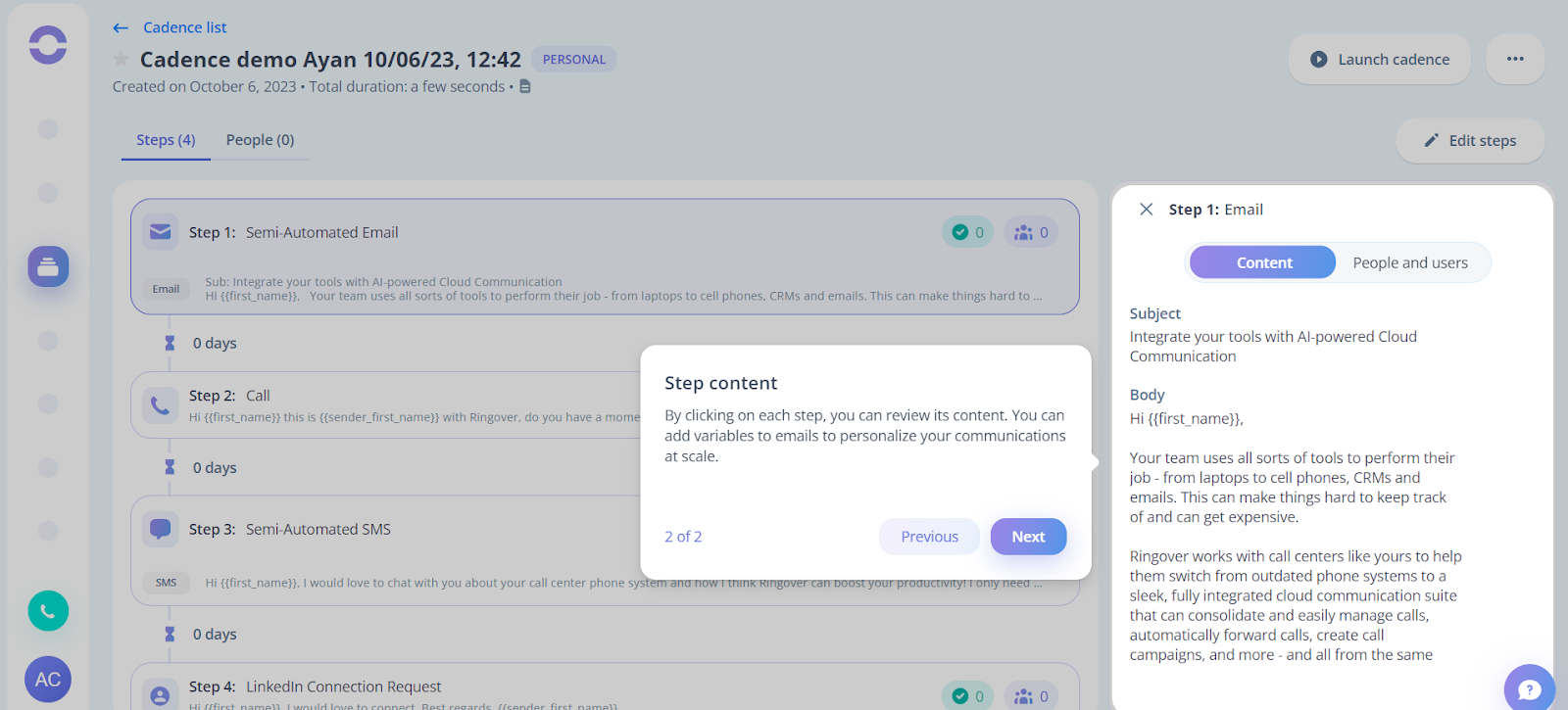Click the Email label tag in Step 1
Image resolution: width=1568 pixels, height=710 pixels.
(166, 289)
